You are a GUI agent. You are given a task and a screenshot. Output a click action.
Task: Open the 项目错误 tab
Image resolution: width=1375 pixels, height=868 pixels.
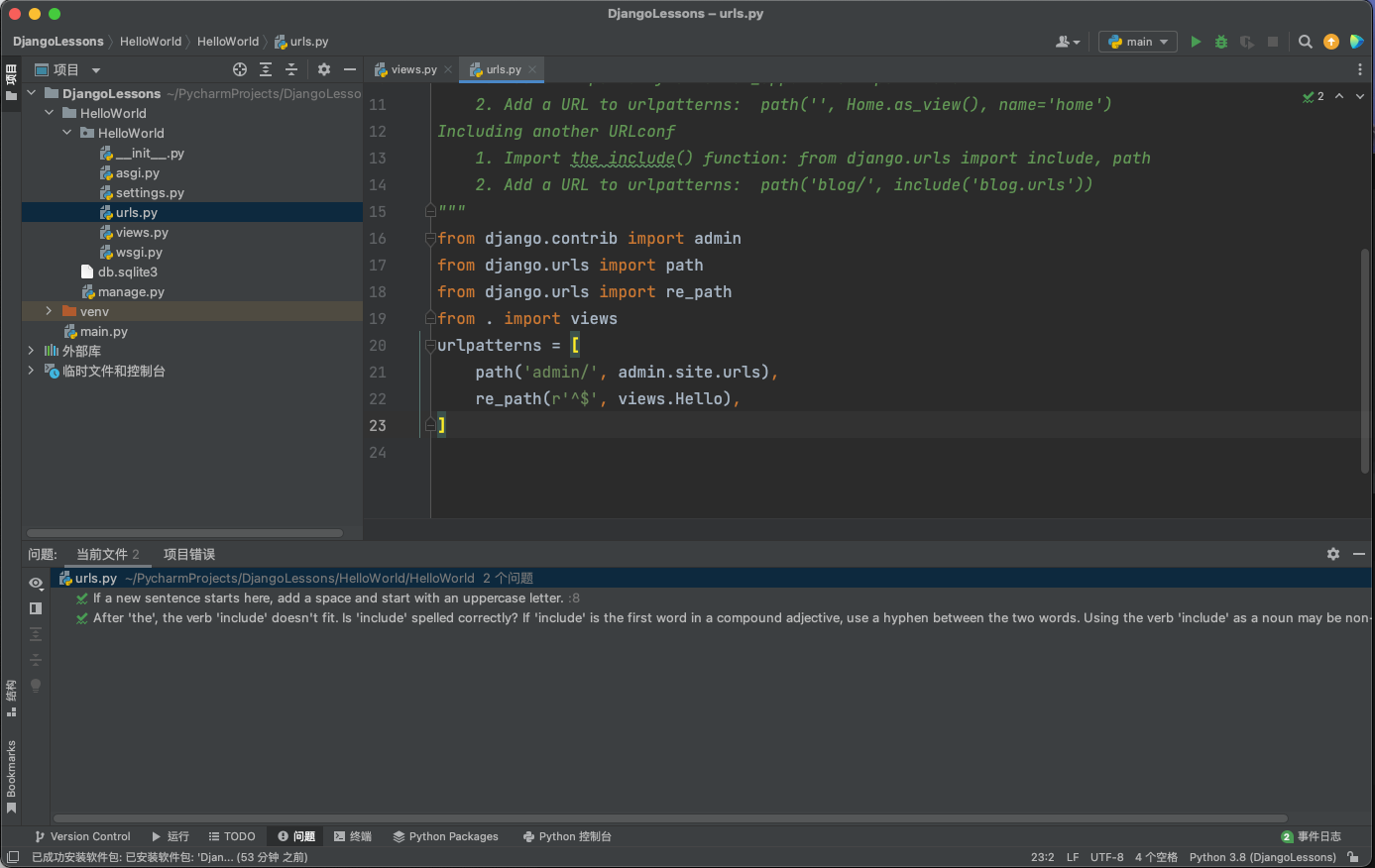click(188, 554)
